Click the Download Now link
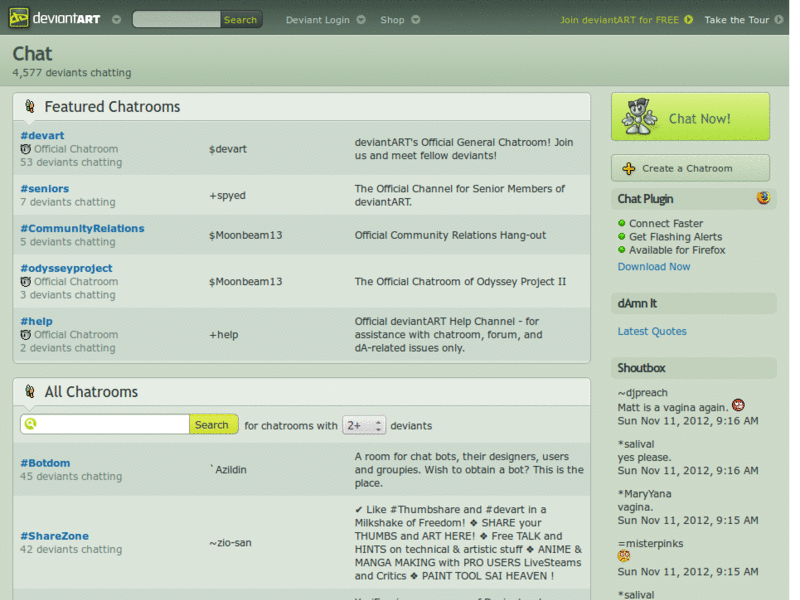Screen dimensions: 800x600 [x=654, y=267]
